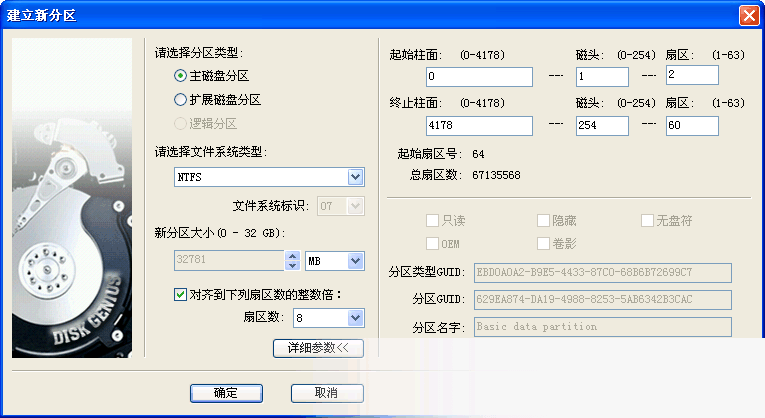The image size is (765, 418).
Task: Select the extended partition (扩展磁盘分区) radio button
Action: tap(180, 100)
